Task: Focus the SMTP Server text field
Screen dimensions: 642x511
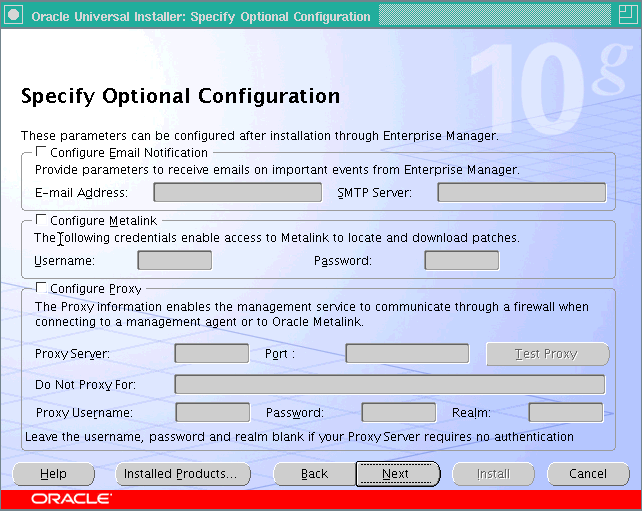Action: (x=521, y=193)
